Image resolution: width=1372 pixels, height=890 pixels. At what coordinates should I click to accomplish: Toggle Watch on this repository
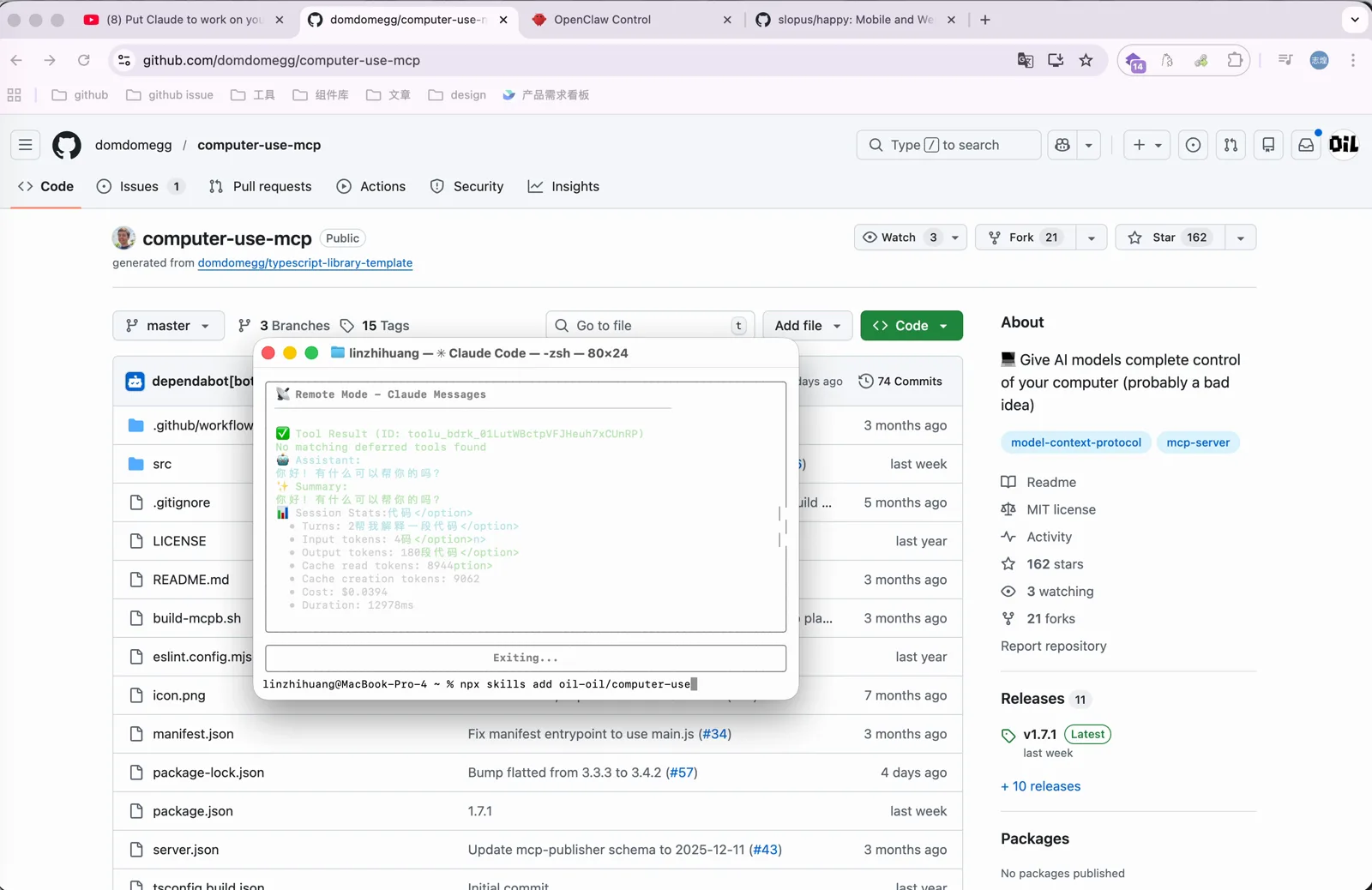pyautogui.click(x=900, y=238)
